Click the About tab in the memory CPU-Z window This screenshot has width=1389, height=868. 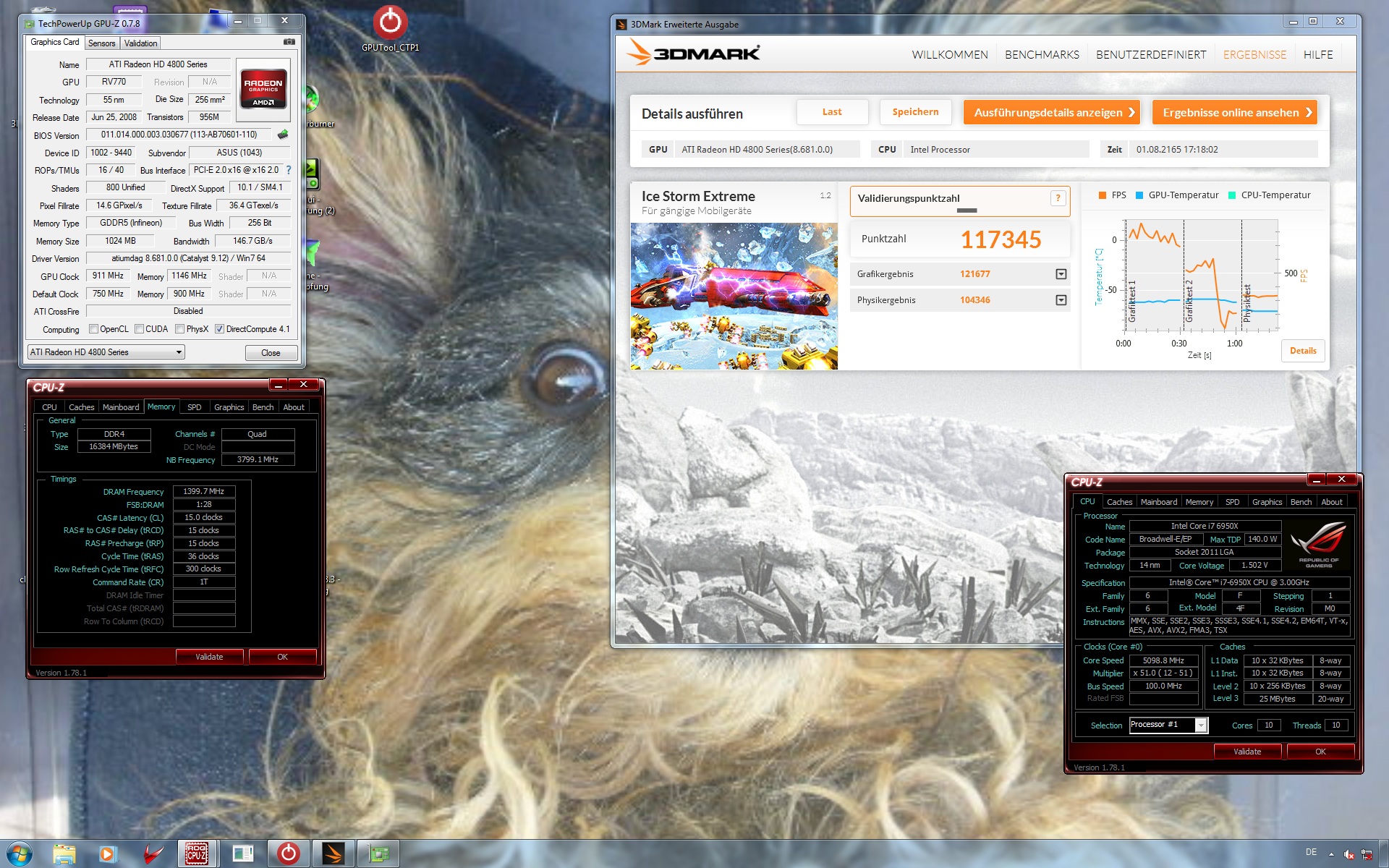294,407
